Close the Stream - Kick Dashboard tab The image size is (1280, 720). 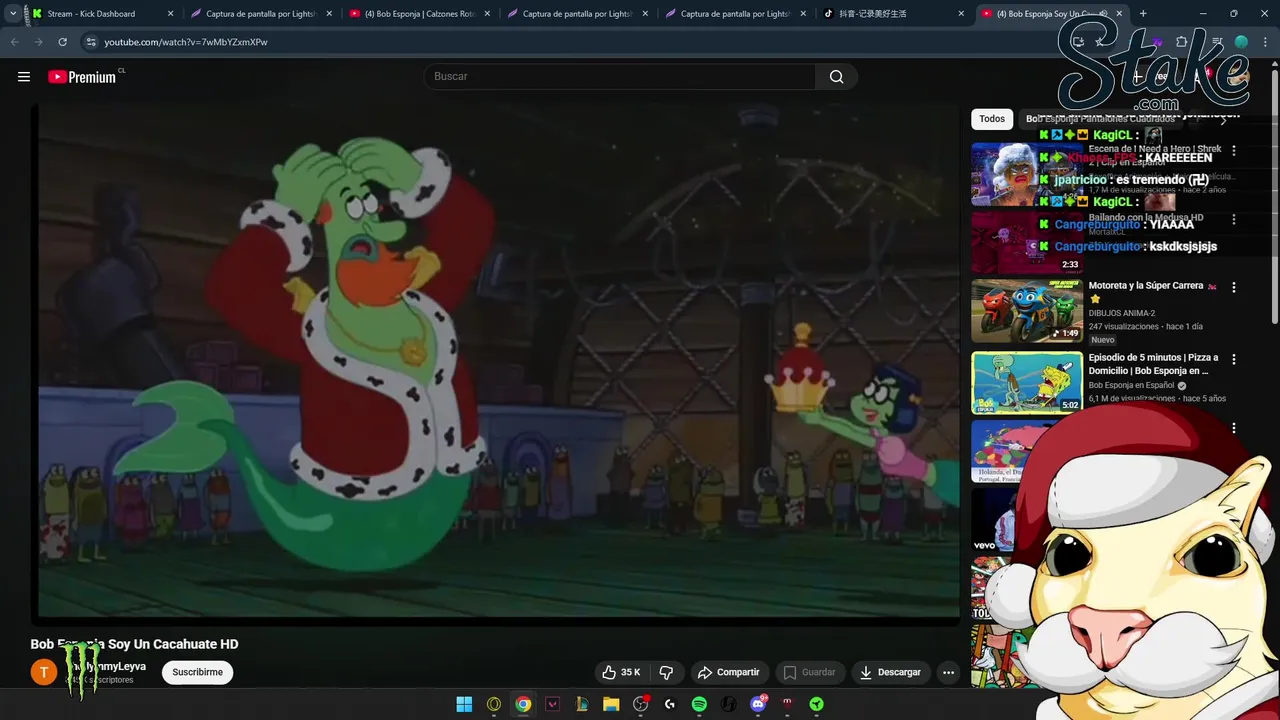coord(170,14)
